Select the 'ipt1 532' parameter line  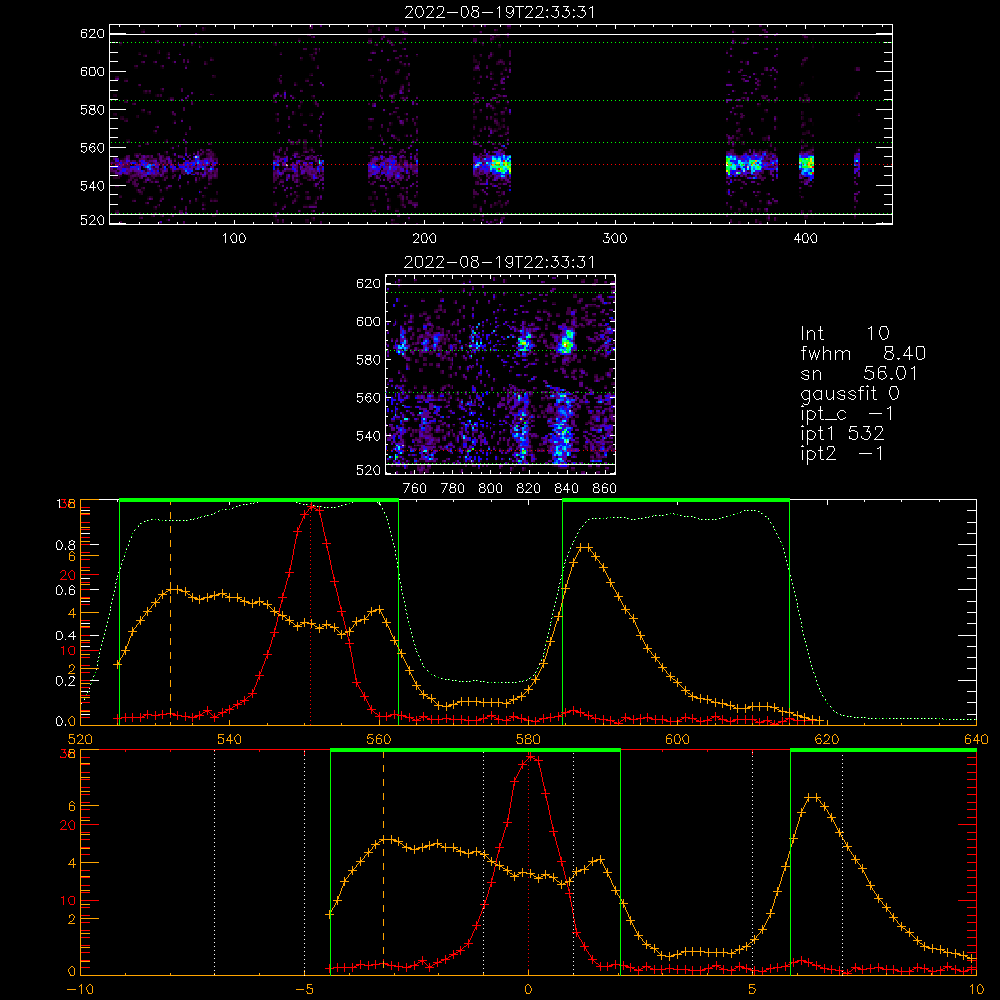tap(842, 434)
